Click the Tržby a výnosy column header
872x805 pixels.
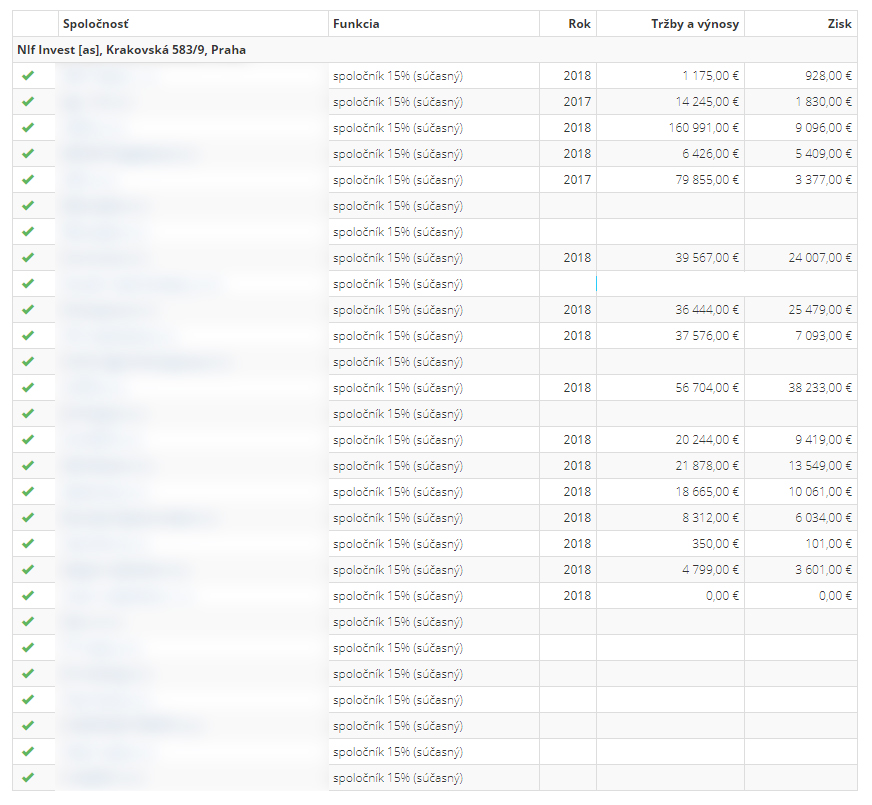(x=694, y=24)
